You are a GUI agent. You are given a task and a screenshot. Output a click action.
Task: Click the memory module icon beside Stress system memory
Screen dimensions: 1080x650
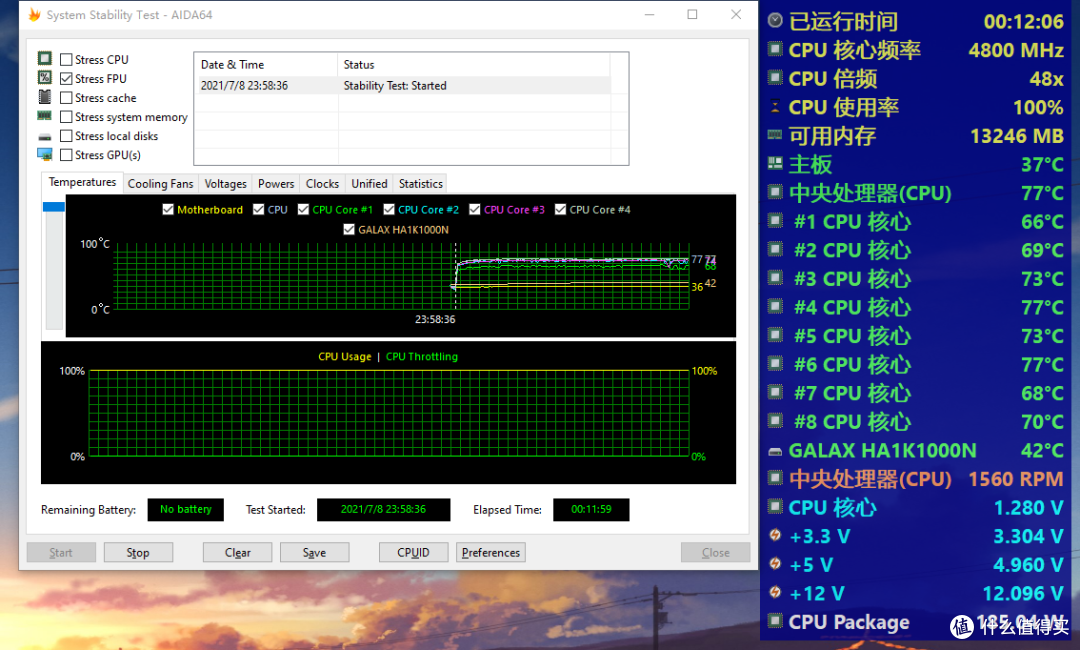coord(45,116)
